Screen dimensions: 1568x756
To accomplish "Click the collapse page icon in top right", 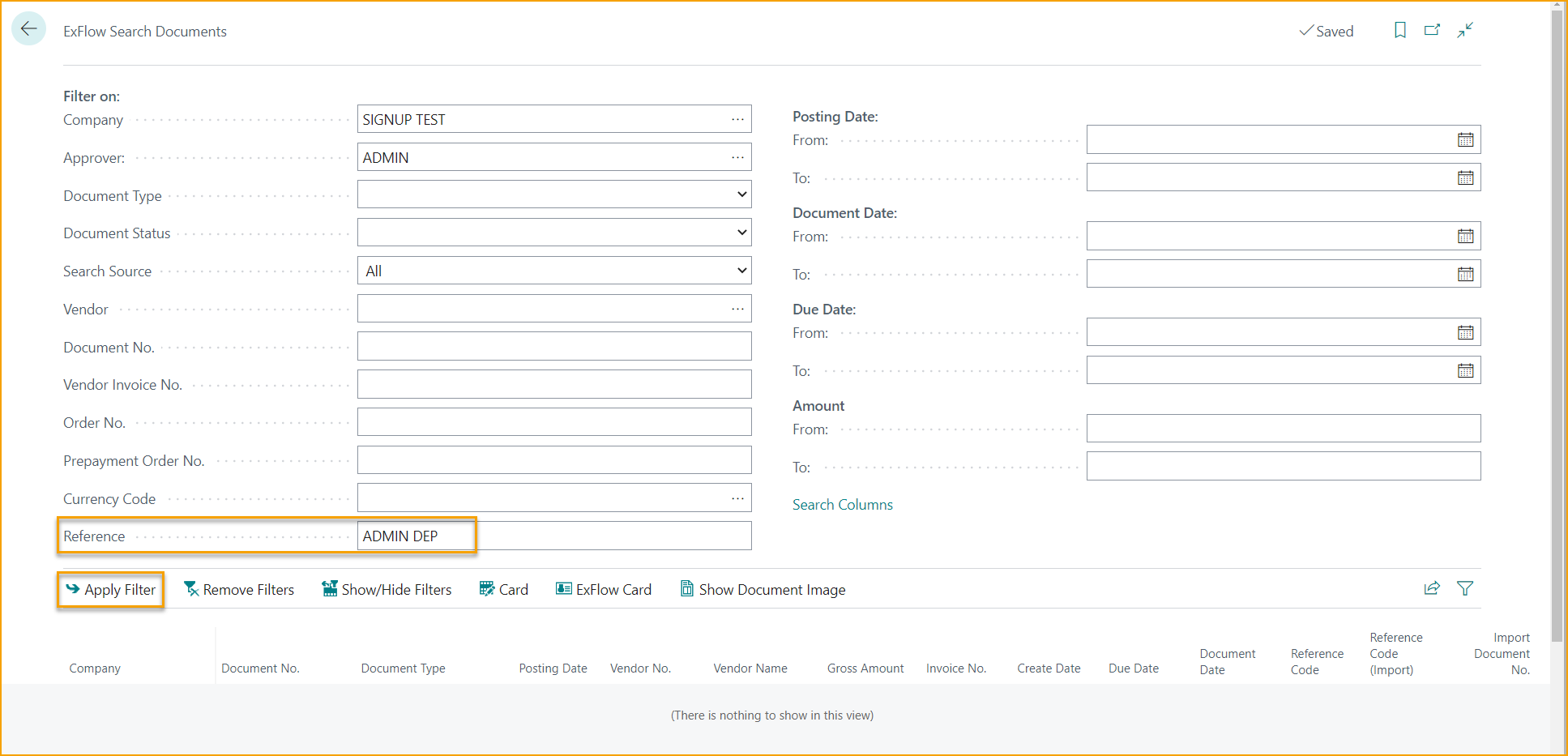I will (x=1465, y=30).
